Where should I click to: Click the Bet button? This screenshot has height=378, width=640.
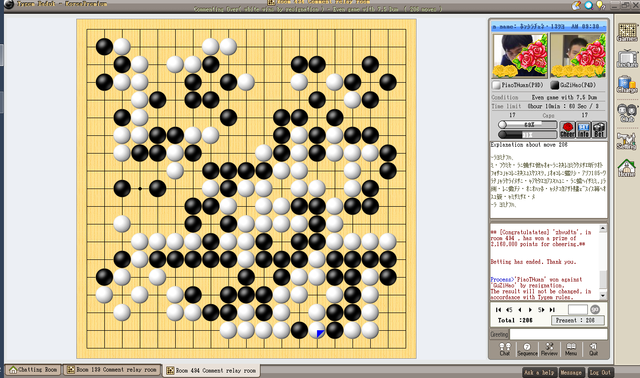coord(599,130)
